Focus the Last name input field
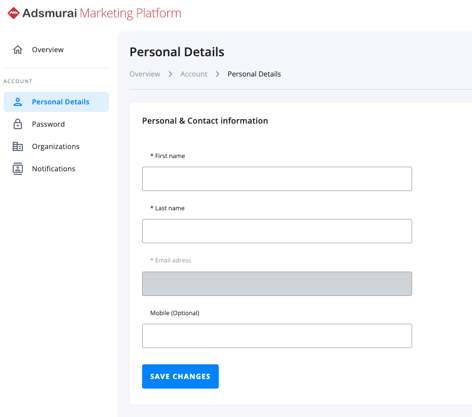The image size is (472, 417). [x=277, y=231]
